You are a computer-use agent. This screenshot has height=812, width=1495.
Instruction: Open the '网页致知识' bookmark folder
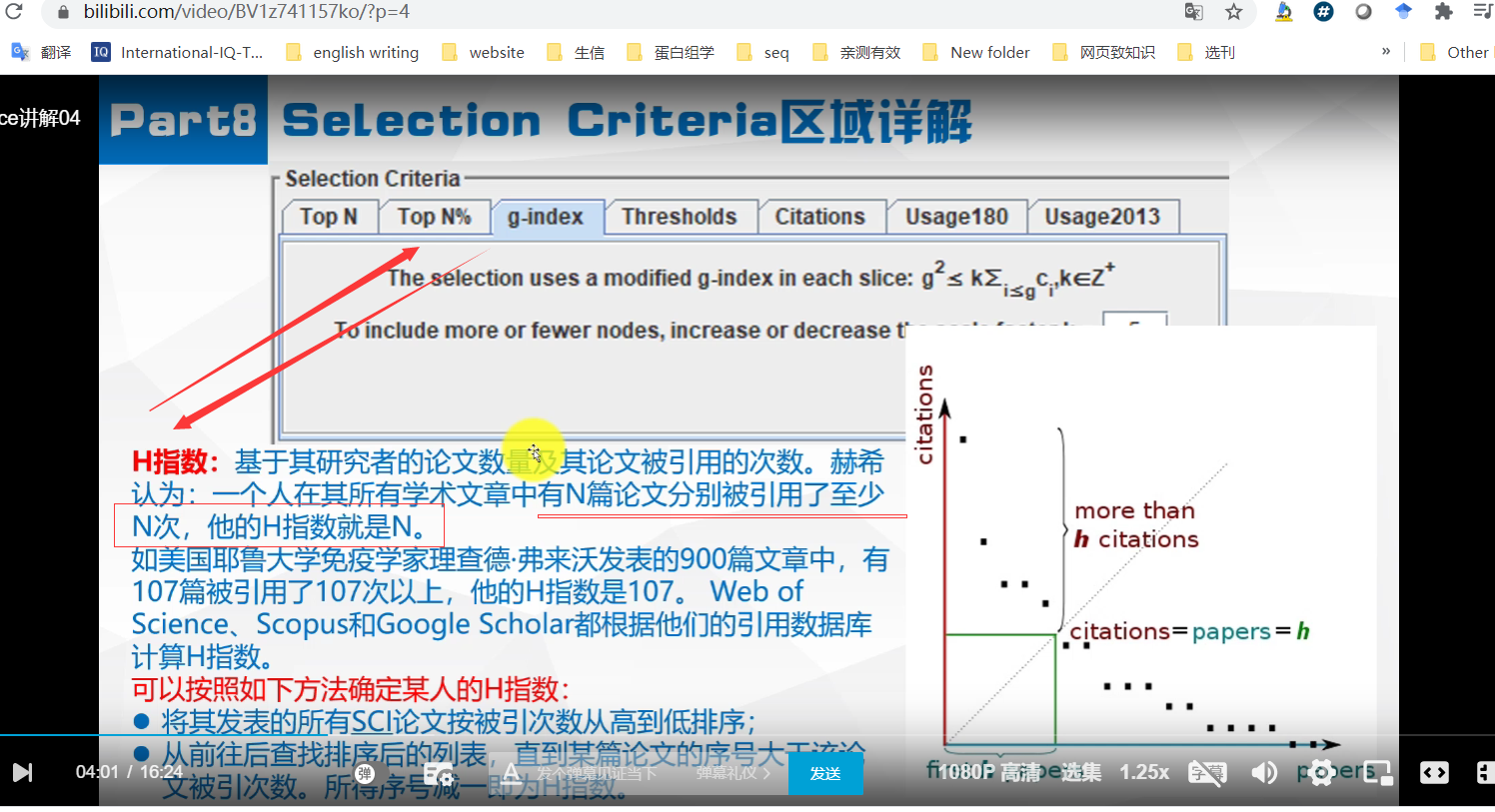pyautogui.click(x=1104, y=52)
